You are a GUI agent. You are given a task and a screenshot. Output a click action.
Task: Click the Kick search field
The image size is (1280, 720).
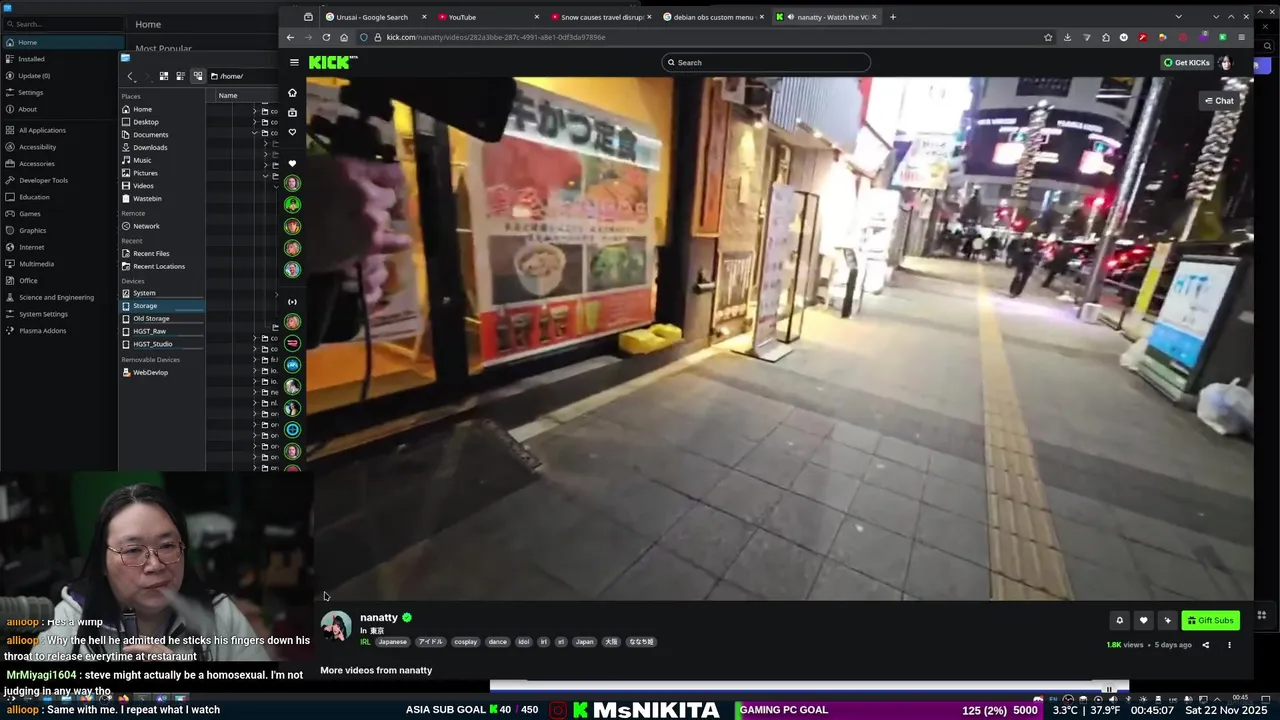(x=768, y=62)
